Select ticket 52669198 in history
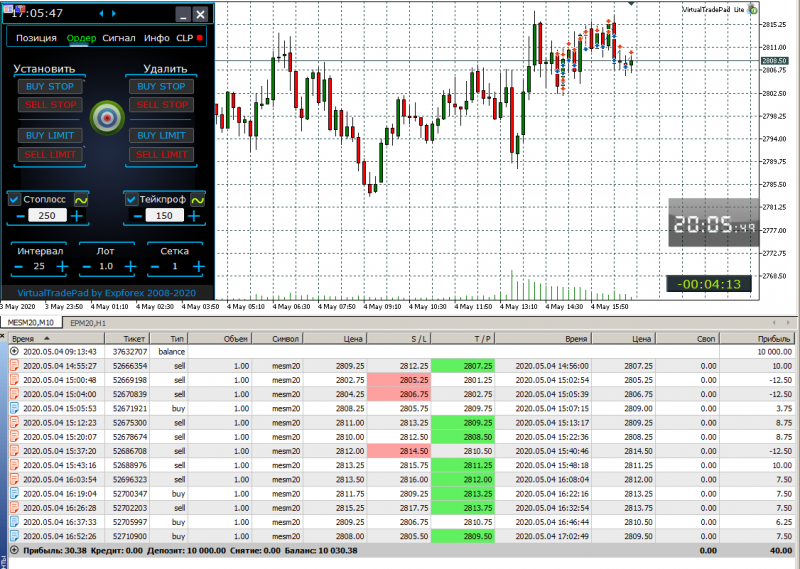Viewport: 800px width, 569px height. point(401,380)
